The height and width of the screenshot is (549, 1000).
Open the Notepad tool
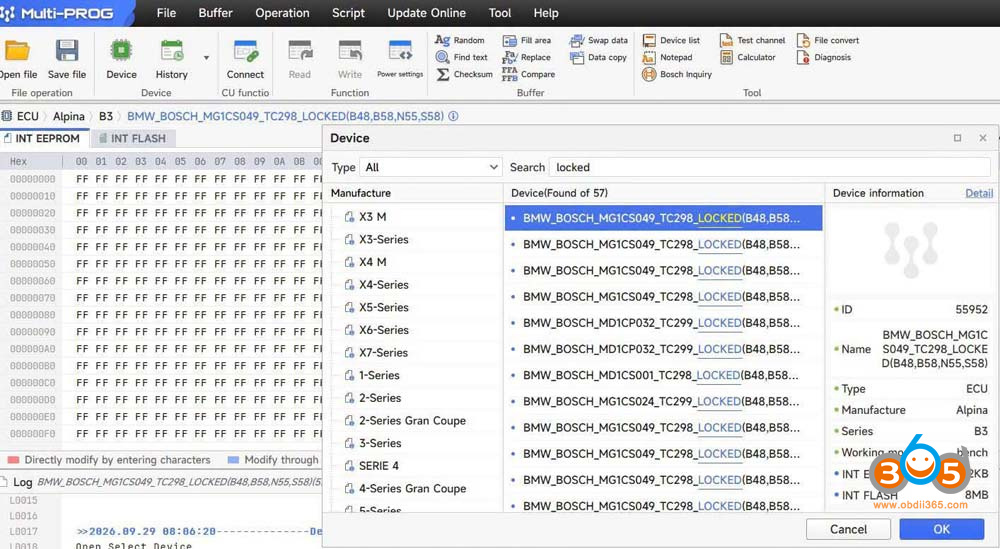coord(667,57)
